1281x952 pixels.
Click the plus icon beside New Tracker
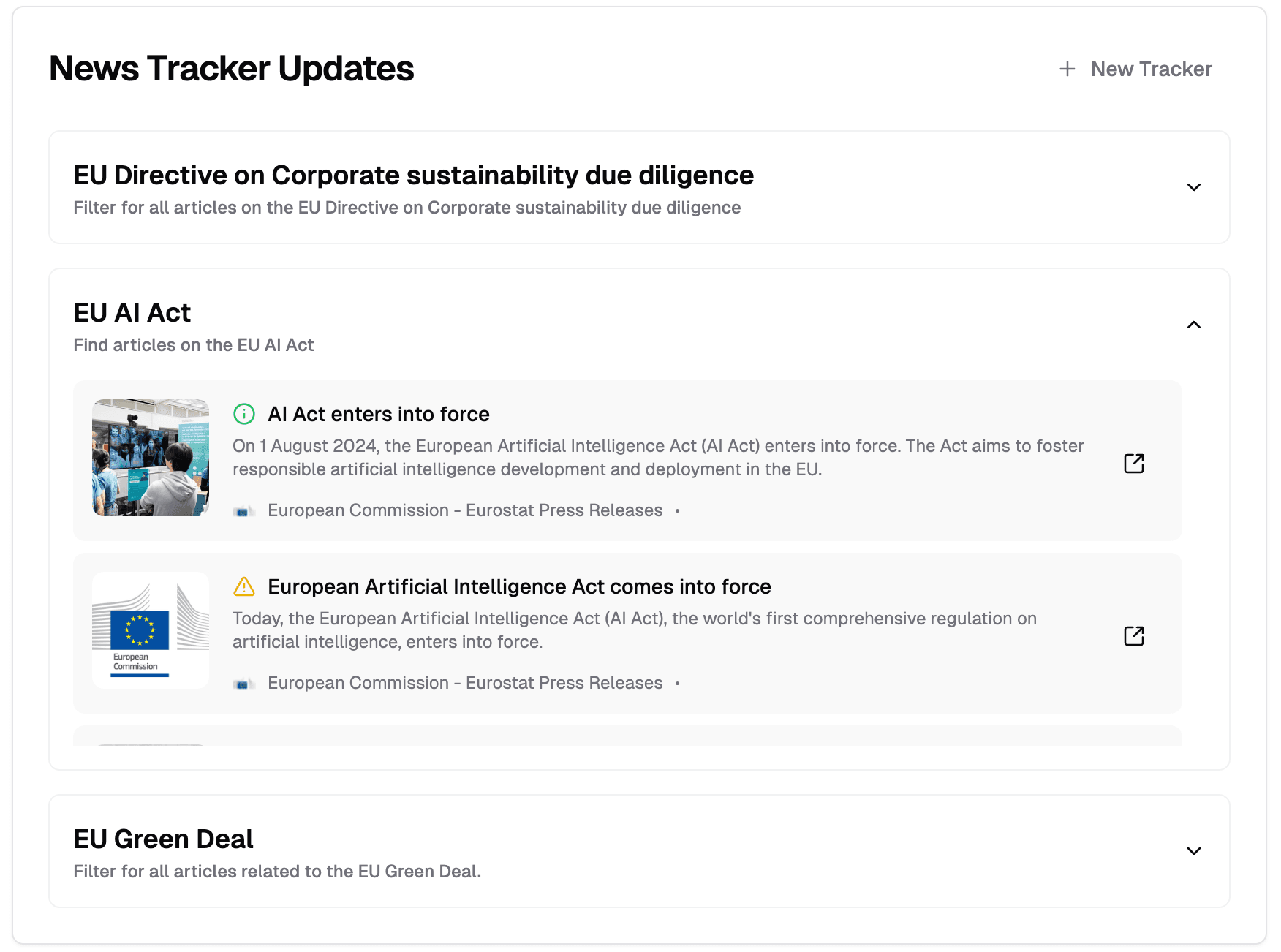click(1067, 69)
